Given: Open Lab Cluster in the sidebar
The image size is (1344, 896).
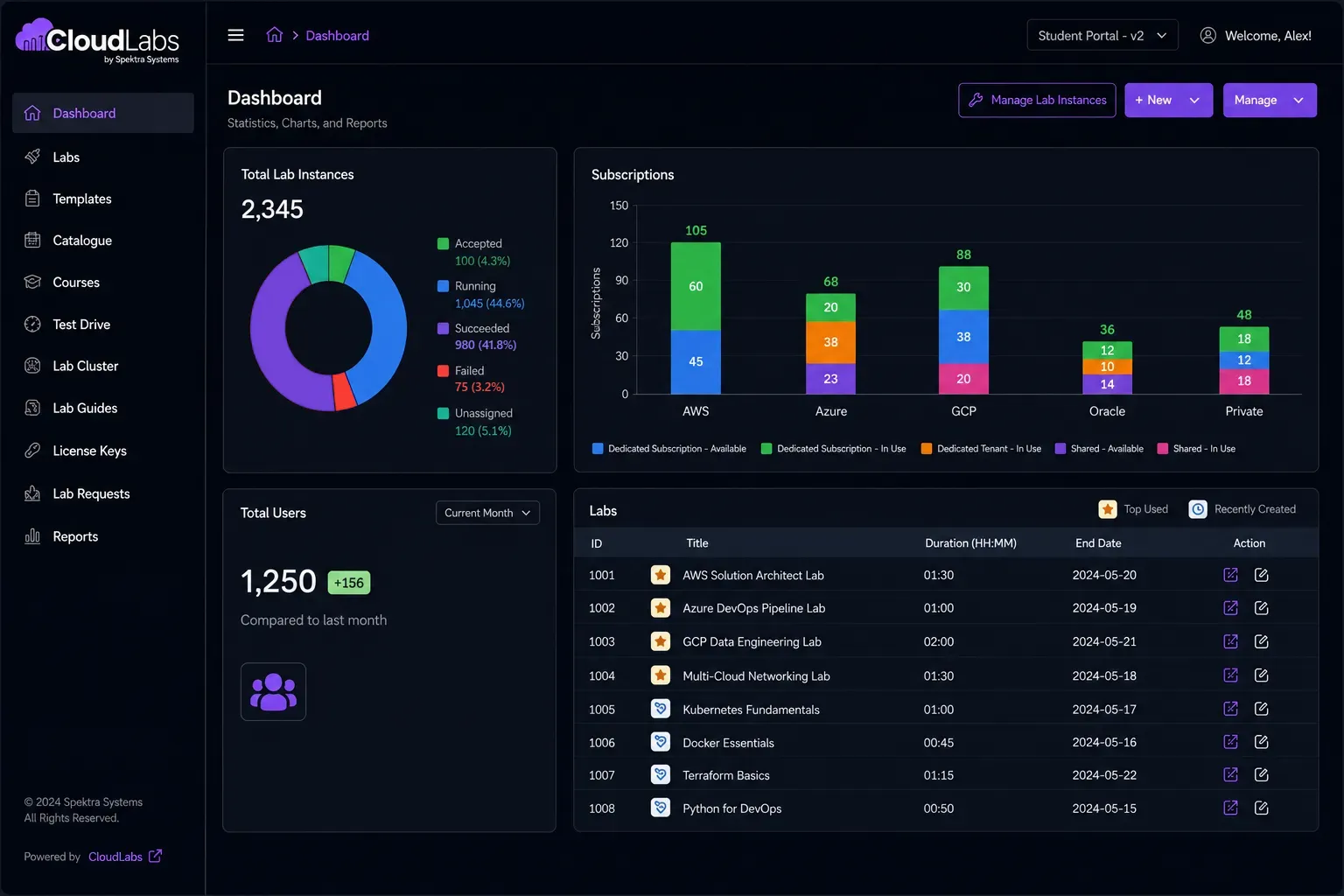Looking at the screenshot, I should 103,366.
